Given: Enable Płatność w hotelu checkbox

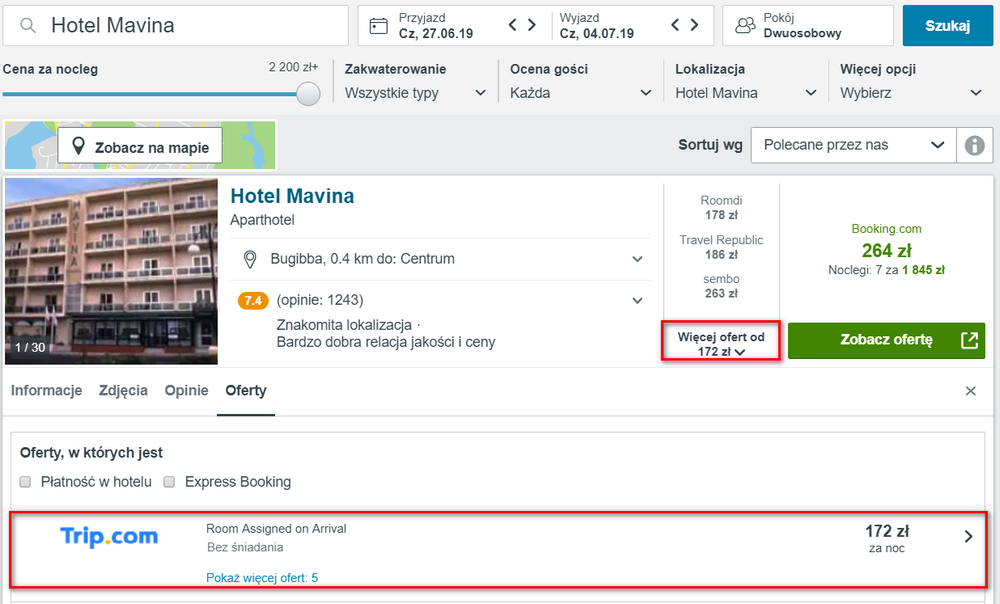Looking at the screenshot, I should click(x=26, y=482).
